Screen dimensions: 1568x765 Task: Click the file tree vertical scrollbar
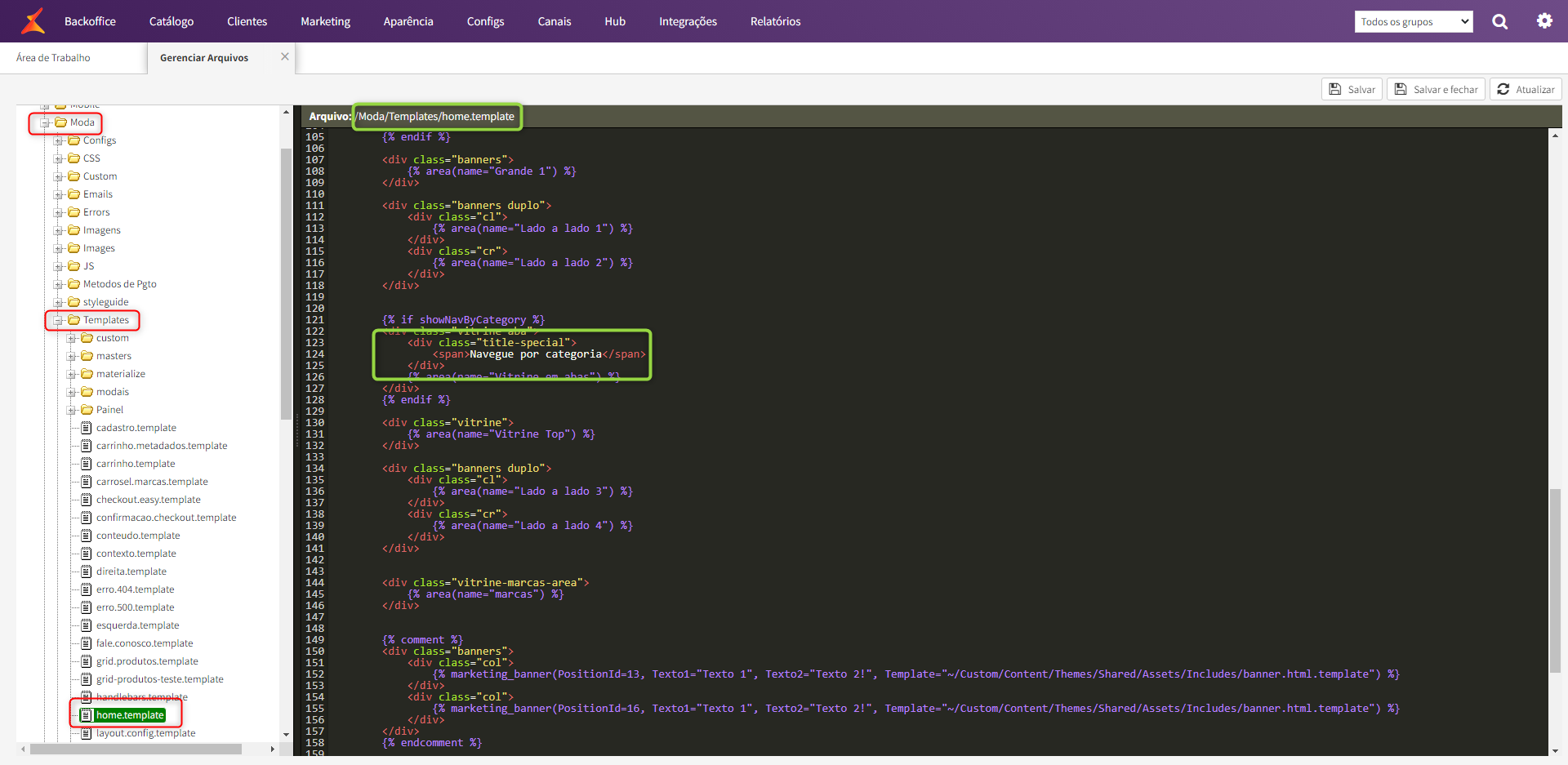[286, 283]
